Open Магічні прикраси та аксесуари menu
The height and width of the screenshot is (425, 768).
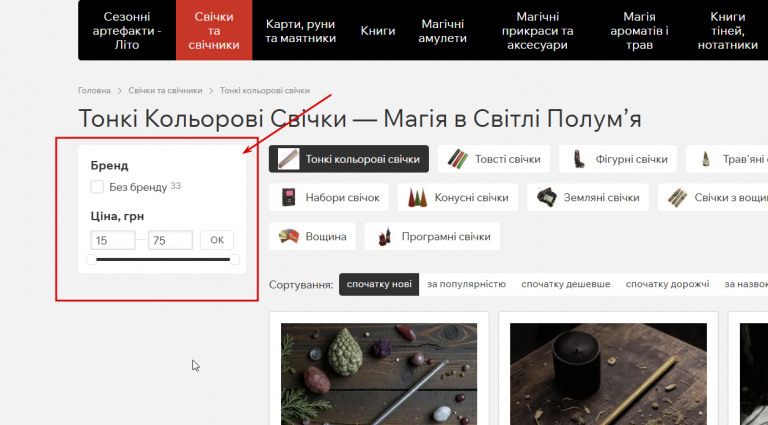tap(537, 31)
